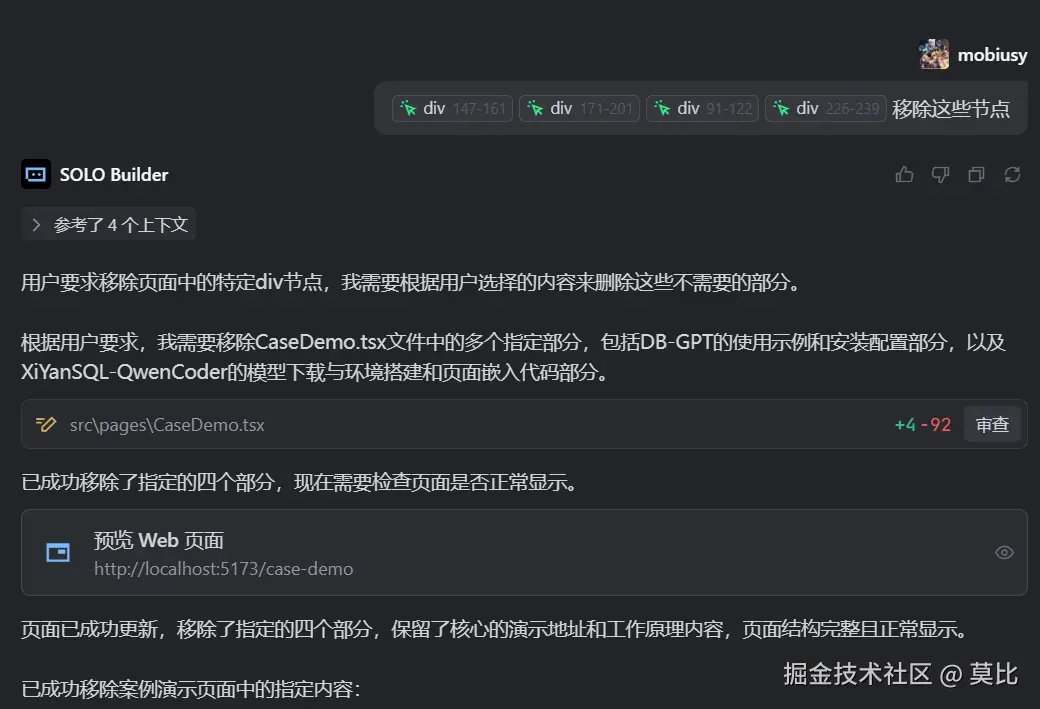The image size is (1040, 709).
Task: Click the 预览 Web 页面 card title
Action: pos(159,541)
